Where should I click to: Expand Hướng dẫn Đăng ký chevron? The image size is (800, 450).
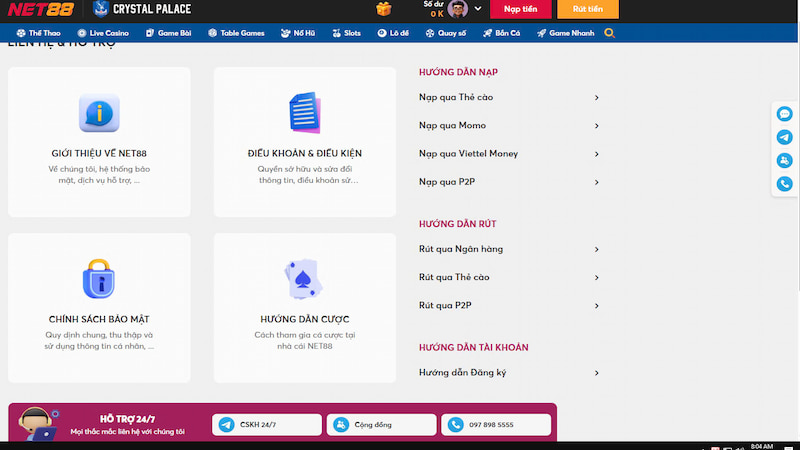click(596, 373)
